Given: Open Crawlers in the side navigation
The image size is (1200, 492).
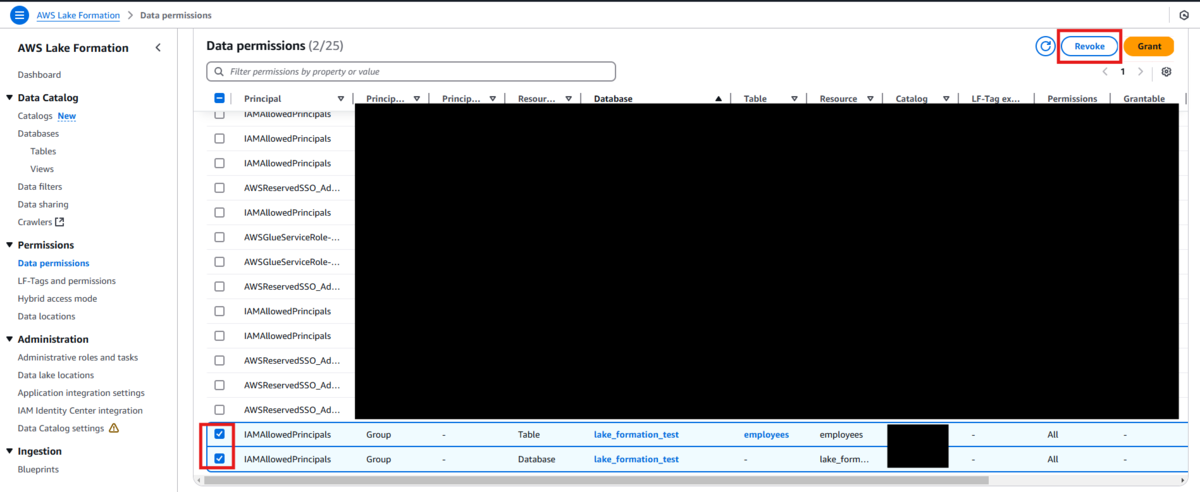Looking at the screenshot, I should (x=34, y=222).
